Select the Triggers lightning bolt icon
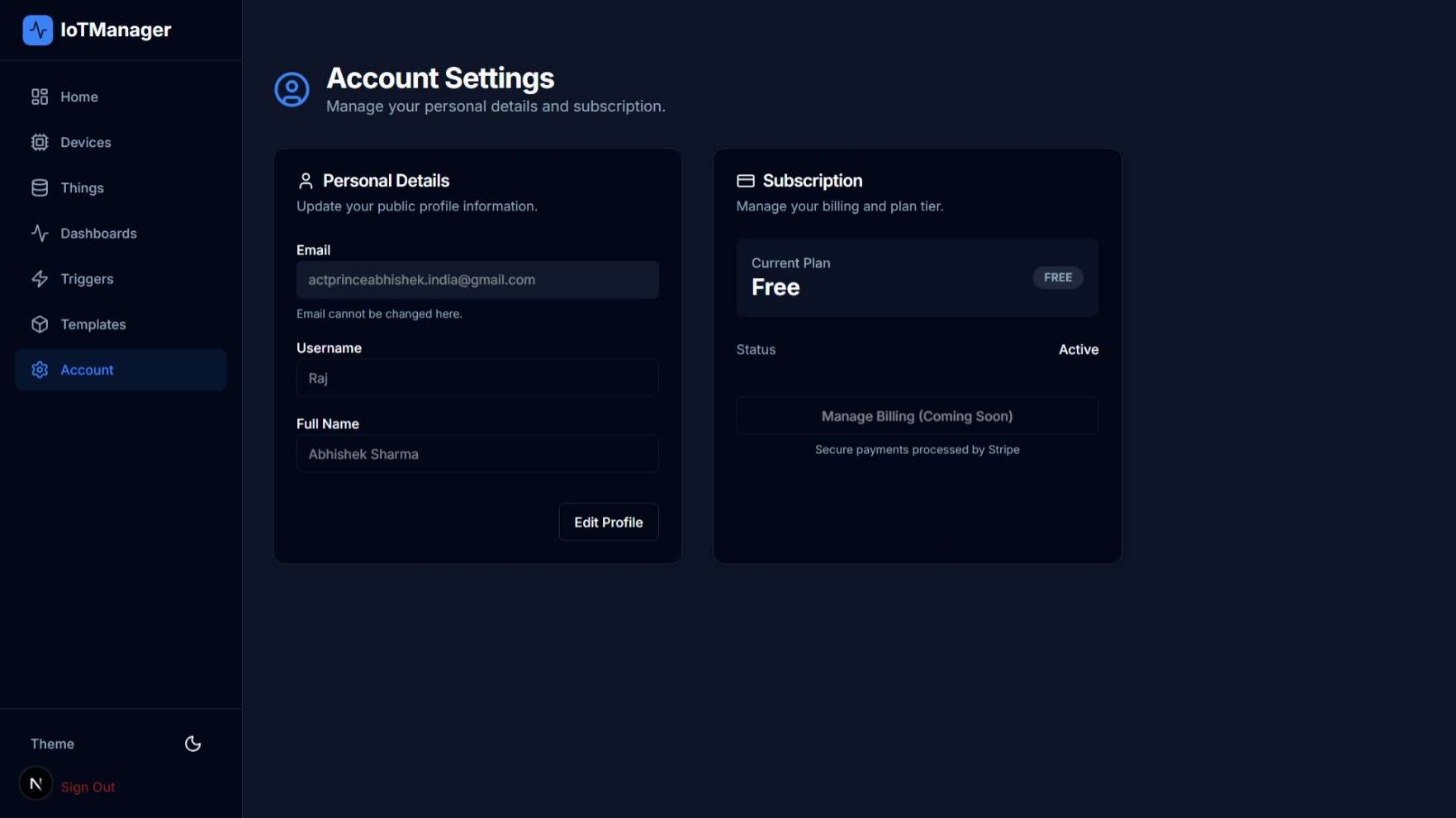Viewport: 1456px width, 818px height. [40, 279]
